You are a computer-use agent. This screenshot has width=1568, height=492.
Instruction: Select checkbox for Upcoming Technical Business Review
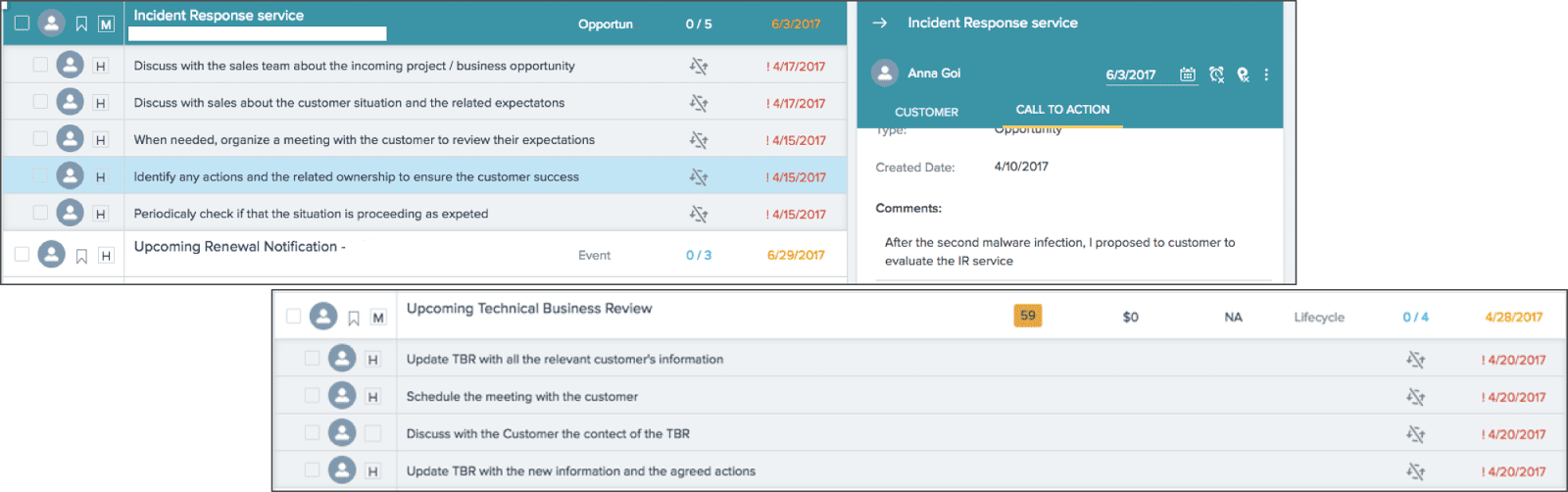pos(293,317)
